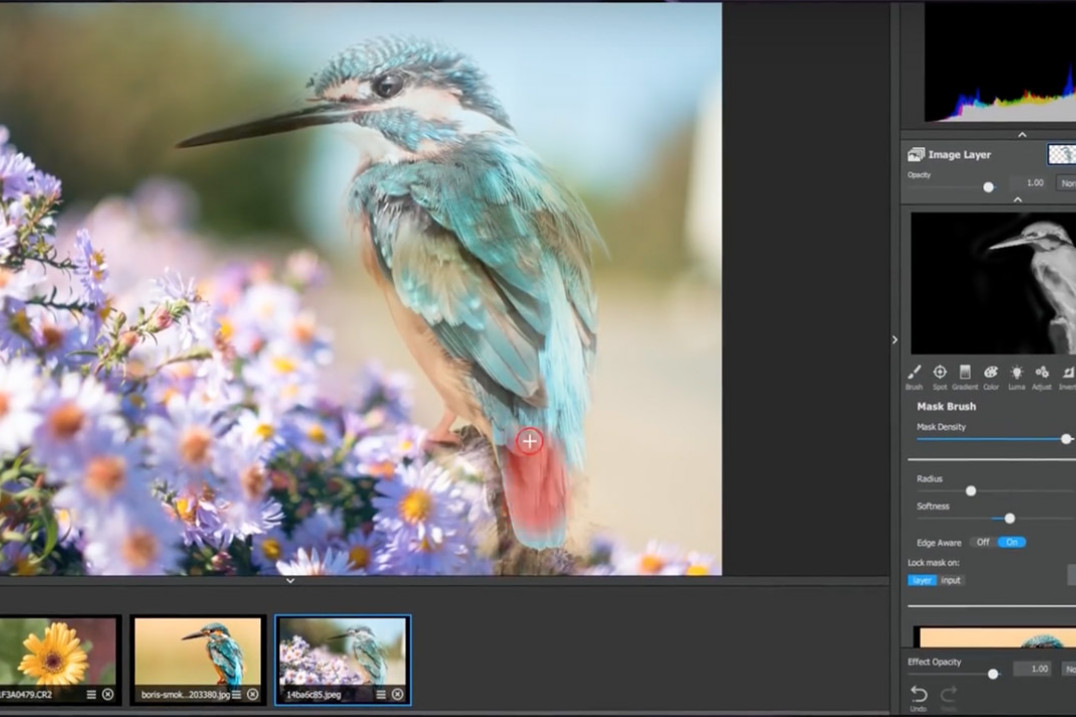
Task: Close the boris-smok...203380.jpg image
Action: click(253, 694)
